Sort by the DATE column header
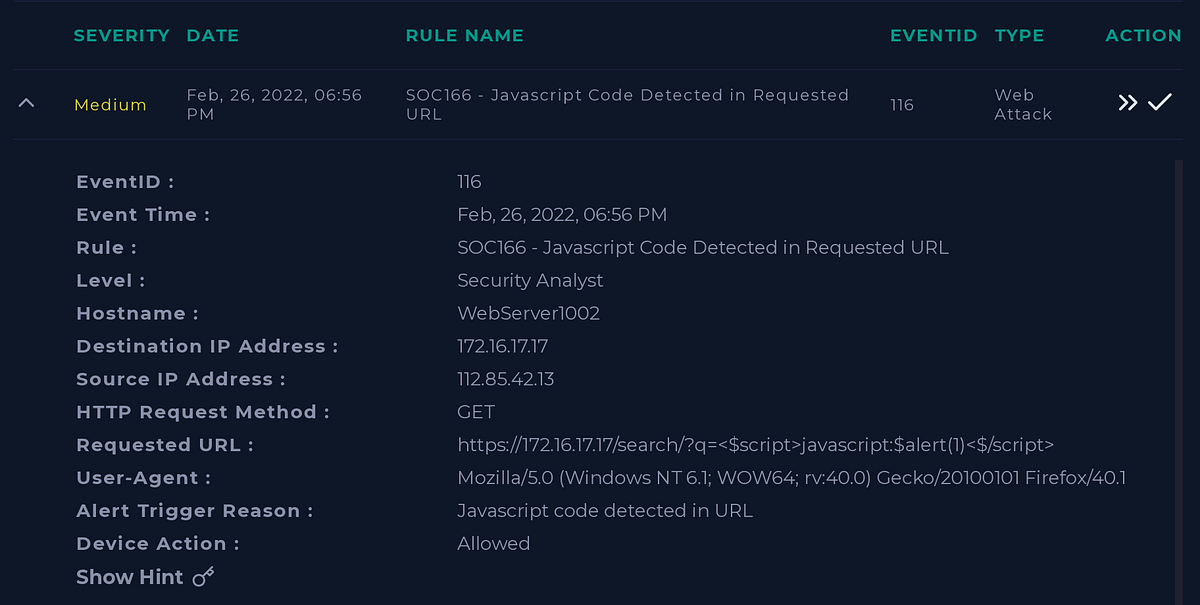 pyautogui.click(x=212, y=35)
